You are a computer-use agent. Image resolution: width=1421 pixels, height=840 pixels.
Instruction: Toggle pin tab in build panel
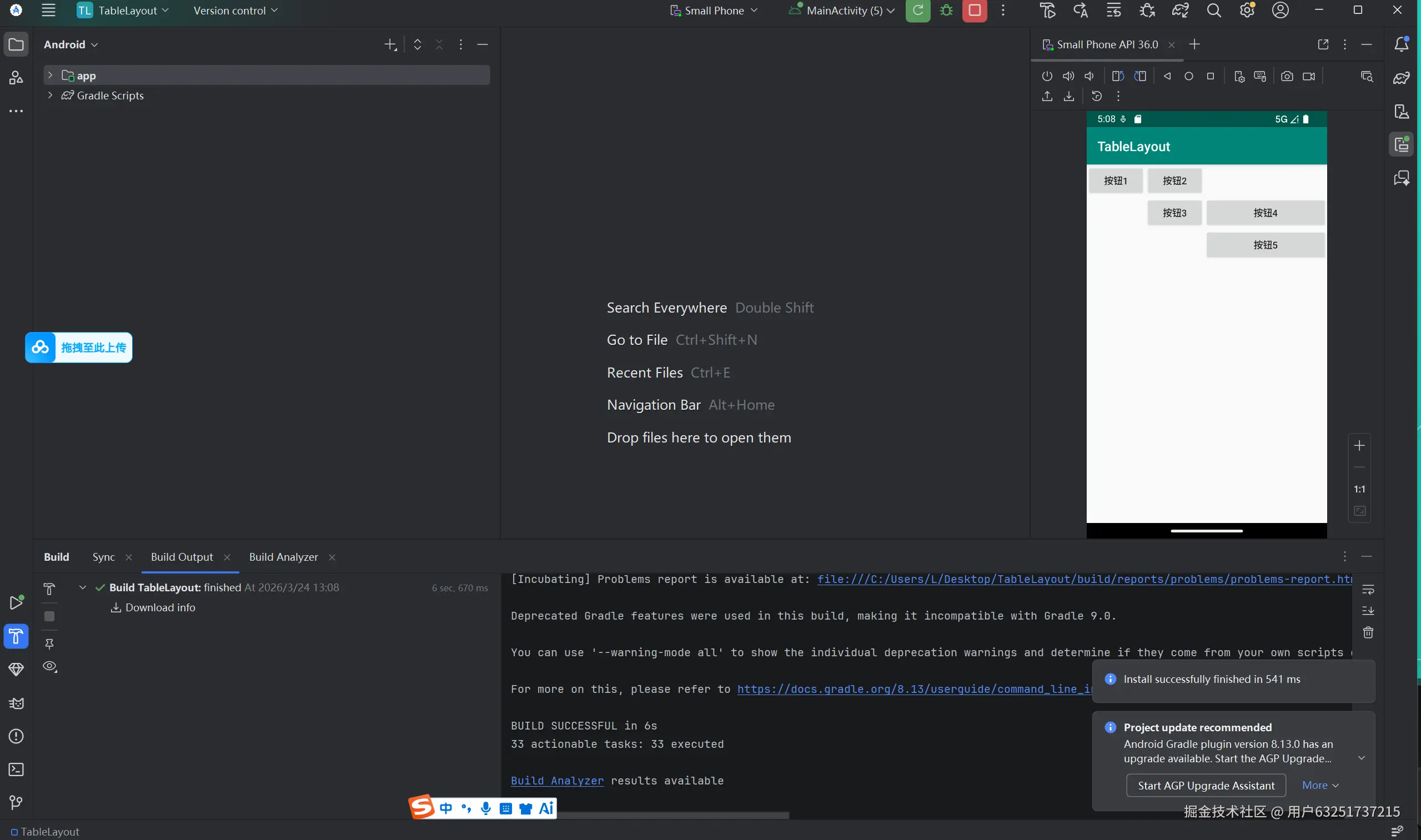point(50,643)
